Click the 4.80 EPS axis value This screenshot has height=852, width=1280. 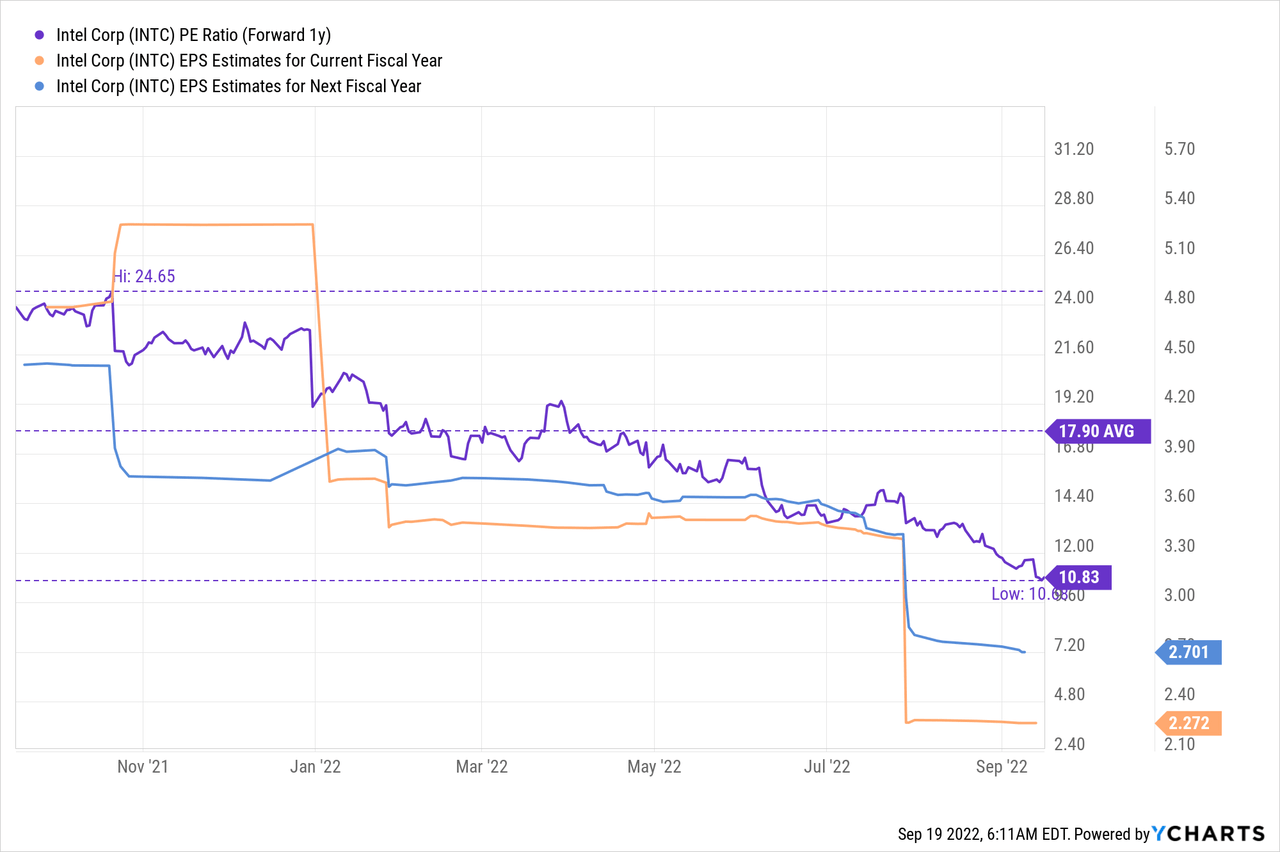pos(1181,298)
